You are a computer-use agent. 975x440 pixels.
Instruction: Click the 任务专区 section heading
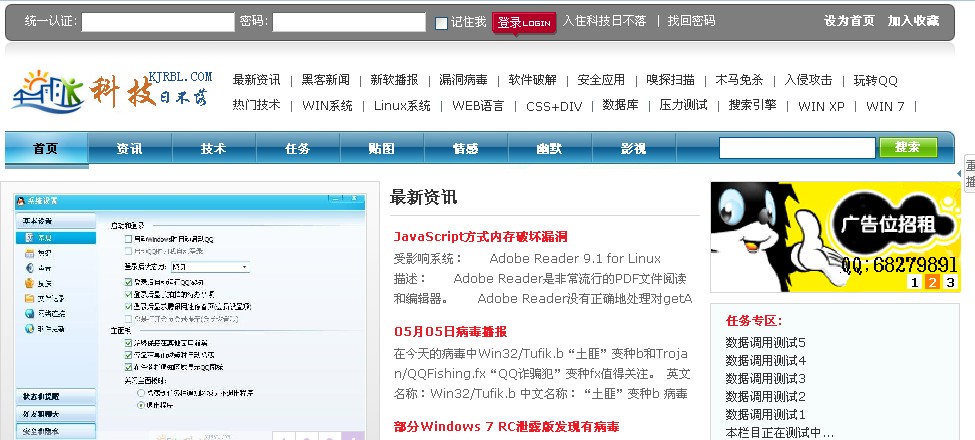(x=754, y=321)
